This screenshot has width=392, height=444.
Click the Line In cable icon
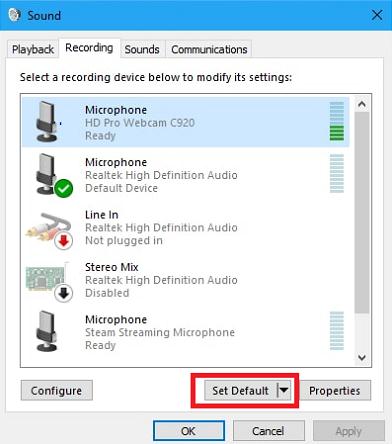[50, 231]
